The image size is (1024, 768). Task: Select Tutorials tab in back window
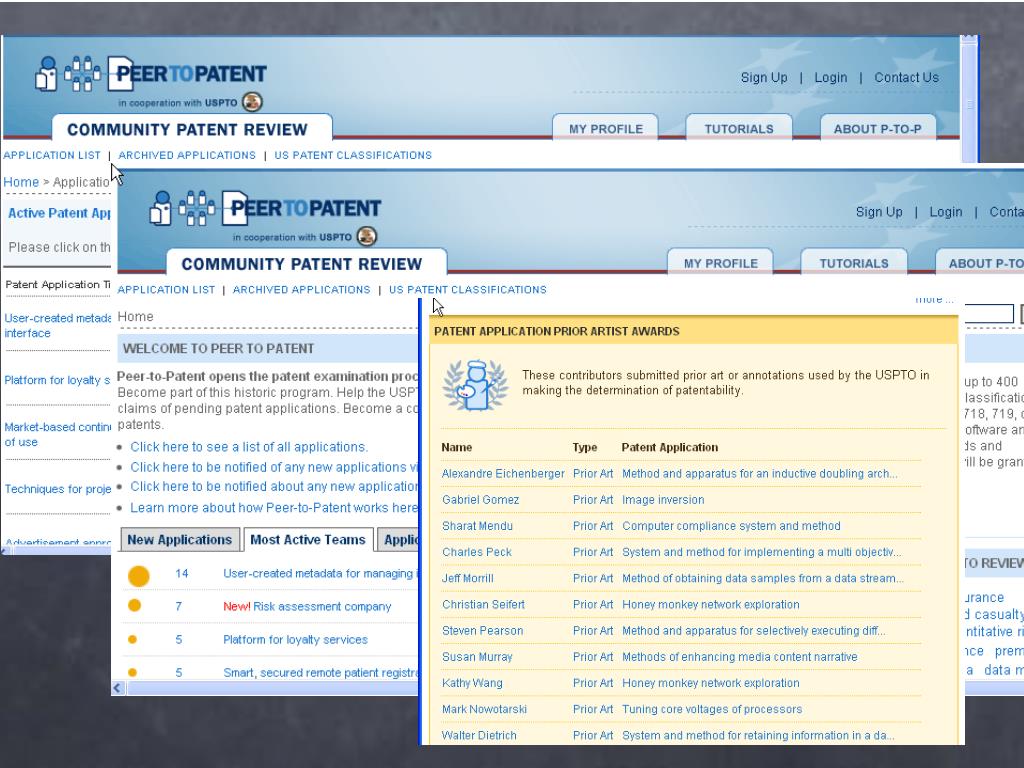(739, 128)
